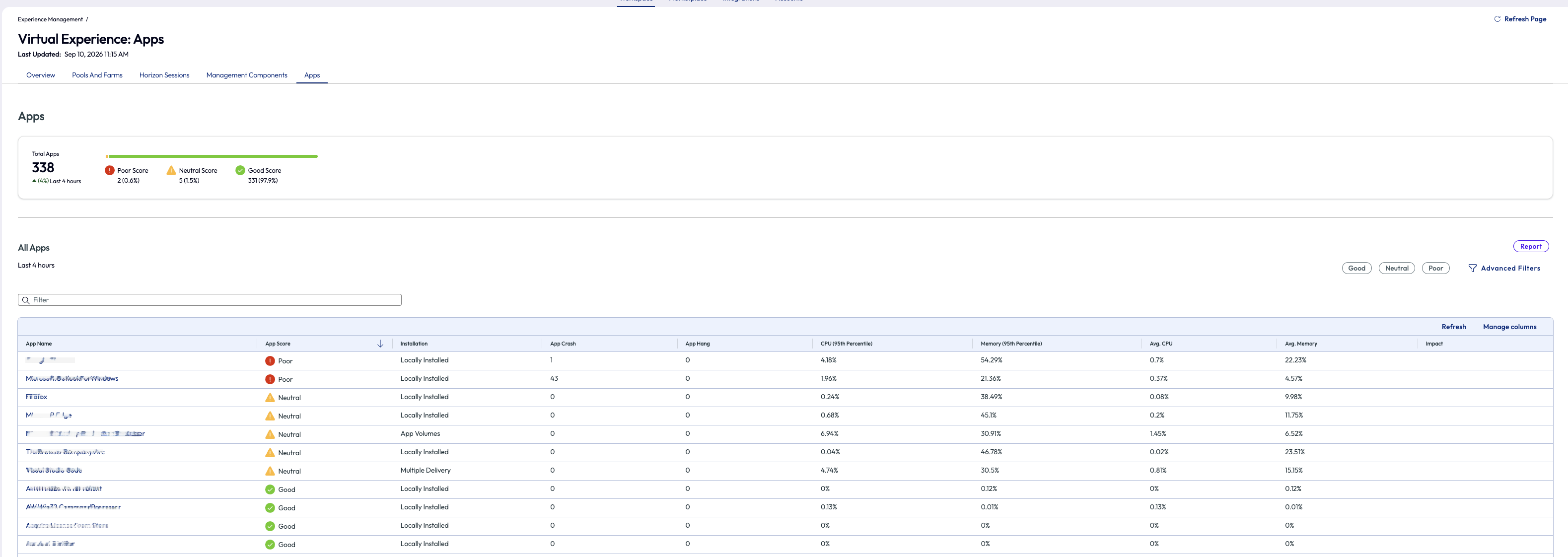Go to Management Components tab
The height and width of the screenshot is (557, 1568).
[x=247, y=75]
